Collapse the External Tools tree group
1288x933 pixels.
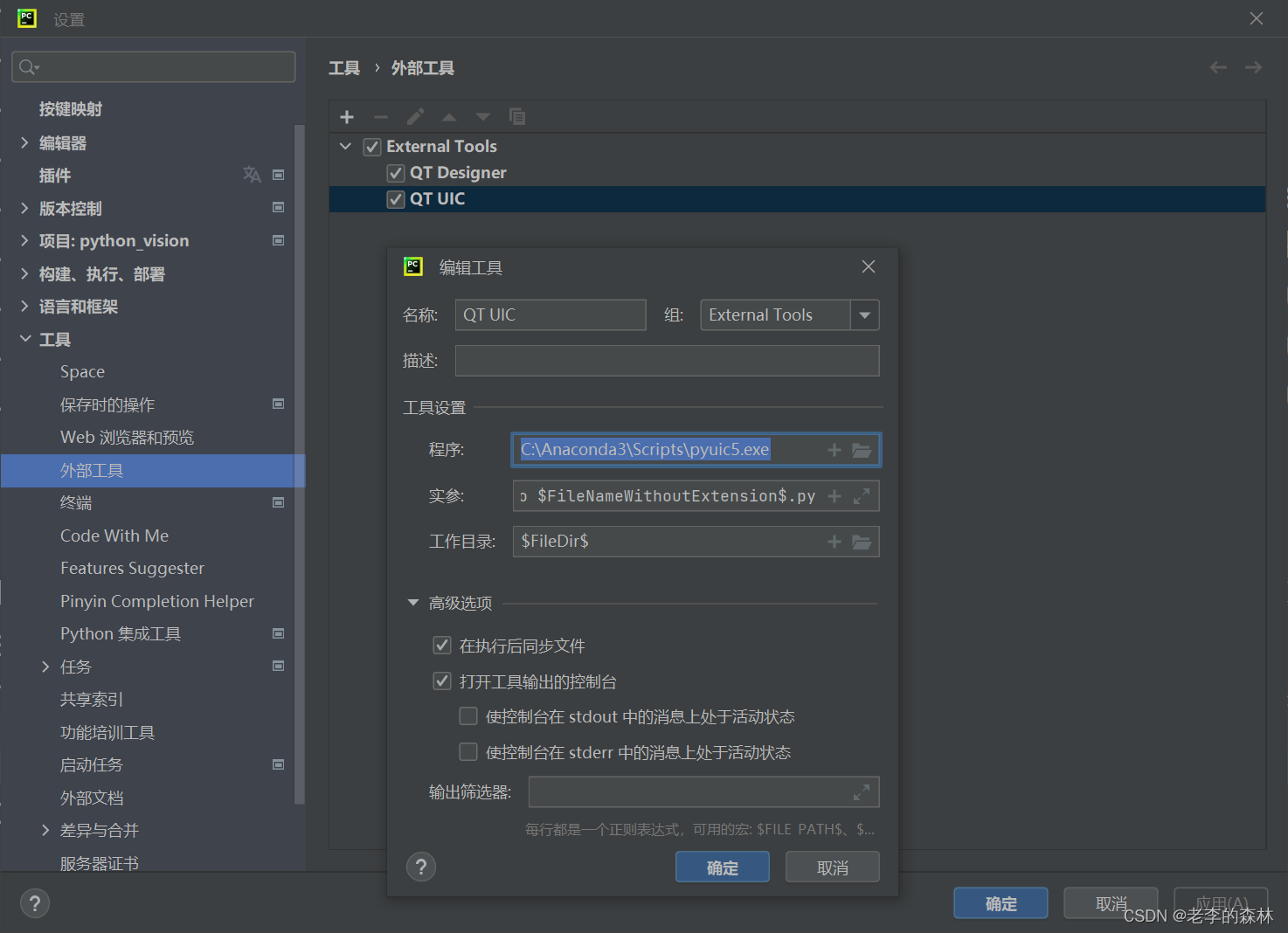click(345, 147)
